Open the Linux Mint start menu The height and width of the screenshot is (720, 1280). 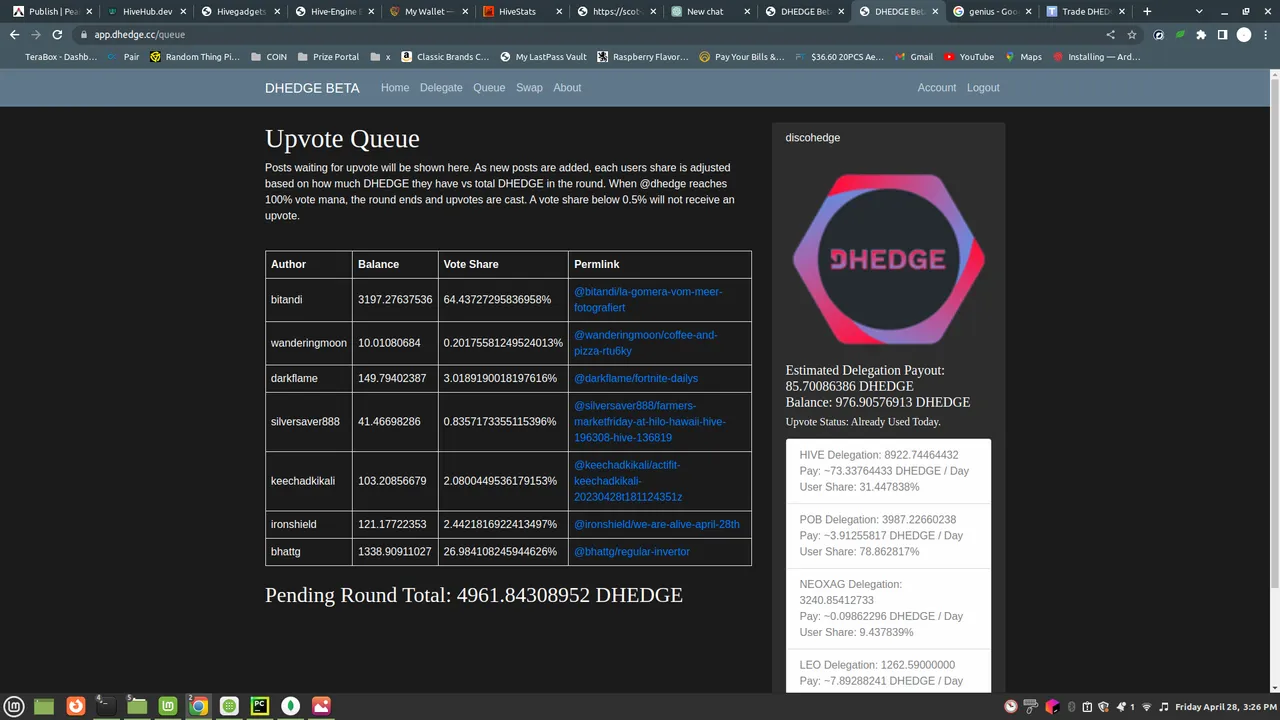(x=12, y=706)
